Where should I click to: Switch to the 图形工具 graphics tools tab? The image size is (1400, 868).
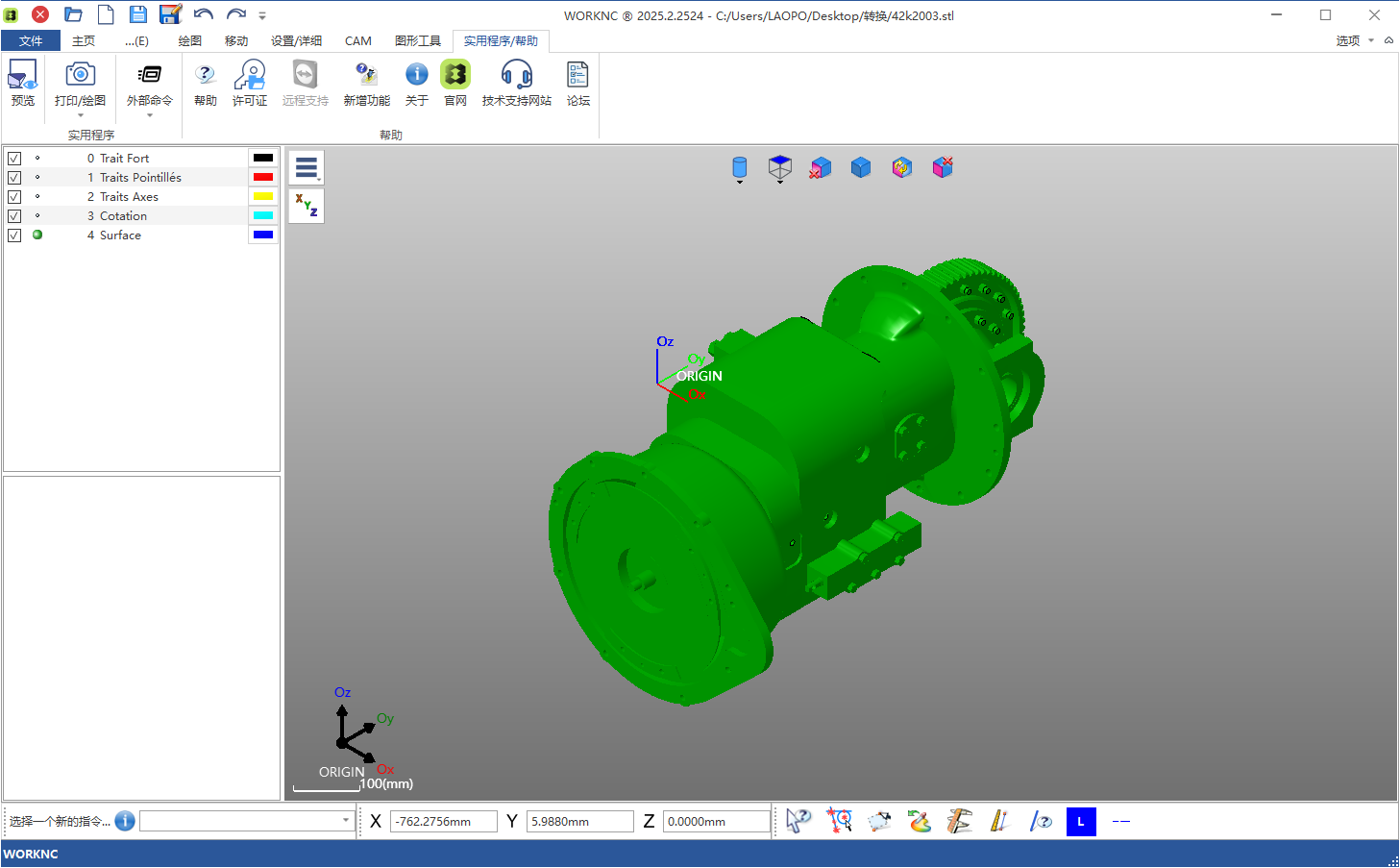point(418,40)
